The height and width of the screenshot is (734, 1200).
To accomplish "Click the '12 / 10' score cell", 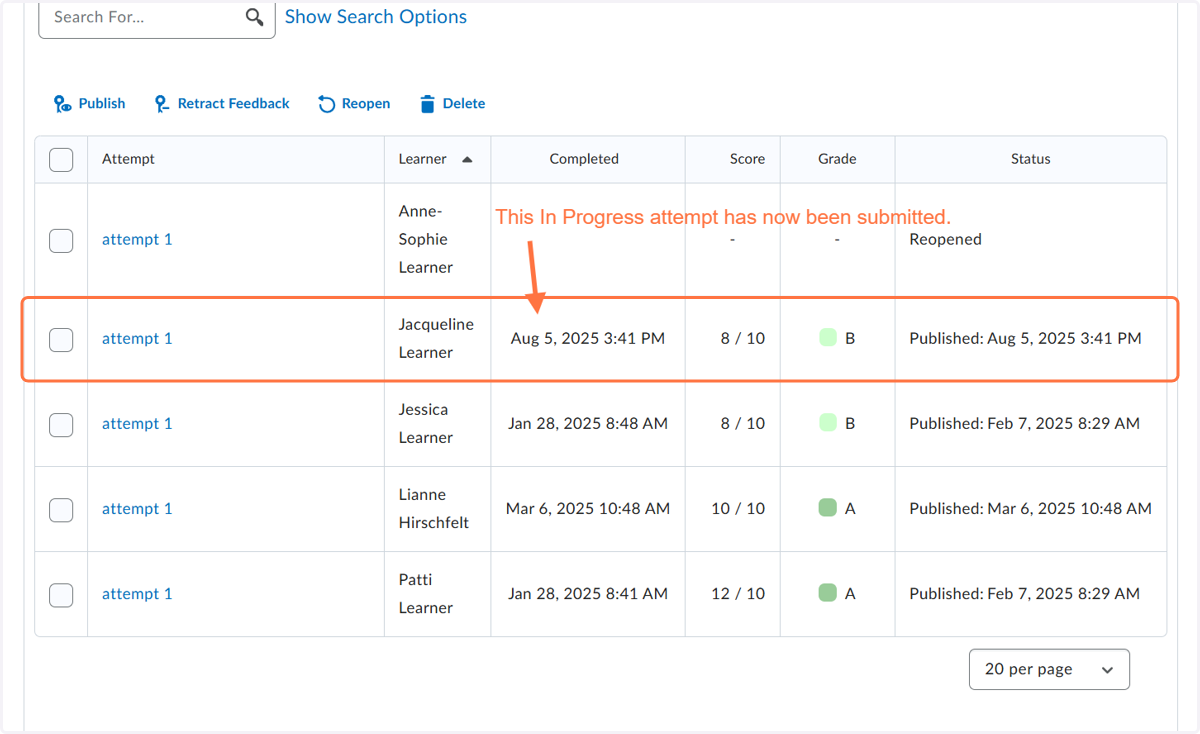I will (738, 594).
